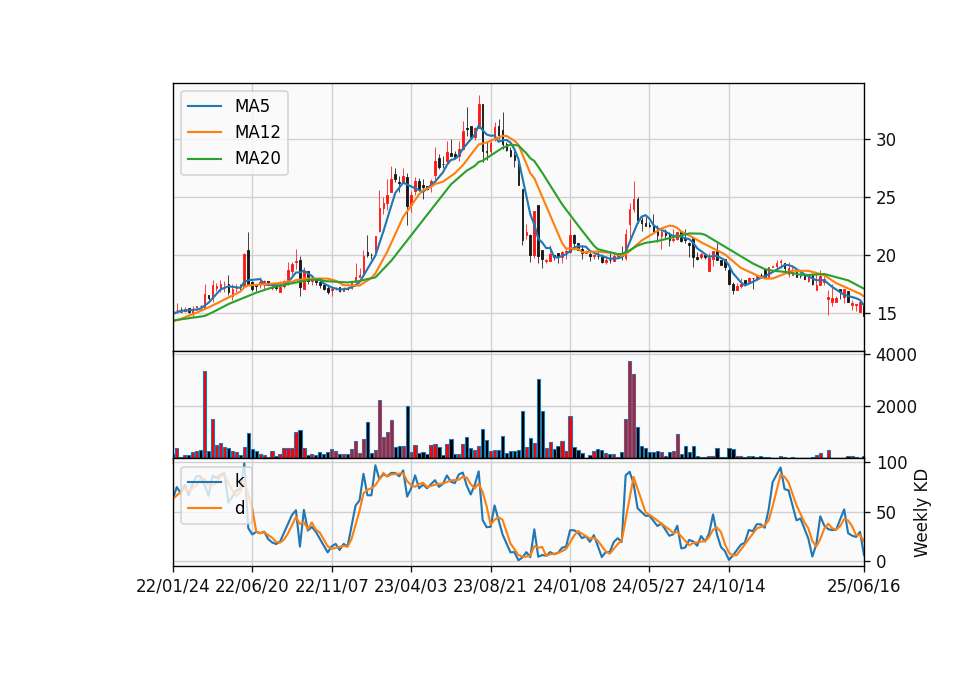Click the MA20 legend label
The height and width of the screenshot is (690, 960).
pos(257,159)
